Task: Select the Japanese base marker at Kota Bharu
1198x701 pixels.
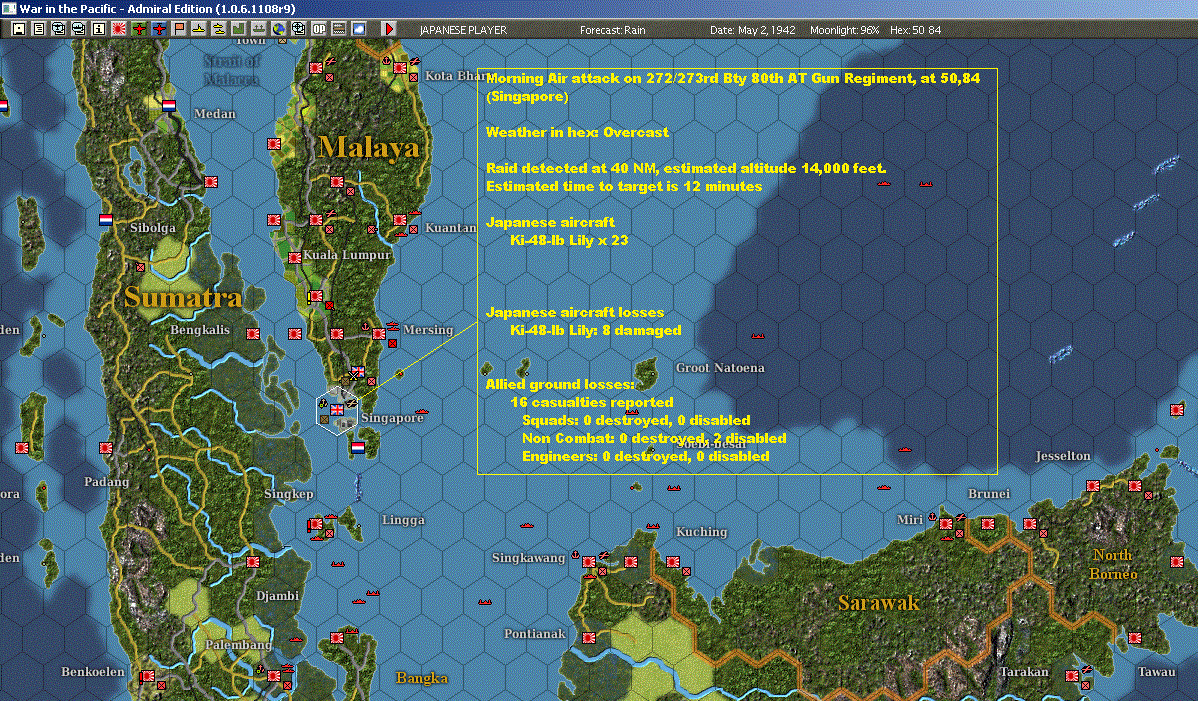Action: pyautogui.click(x=400, y=68)
